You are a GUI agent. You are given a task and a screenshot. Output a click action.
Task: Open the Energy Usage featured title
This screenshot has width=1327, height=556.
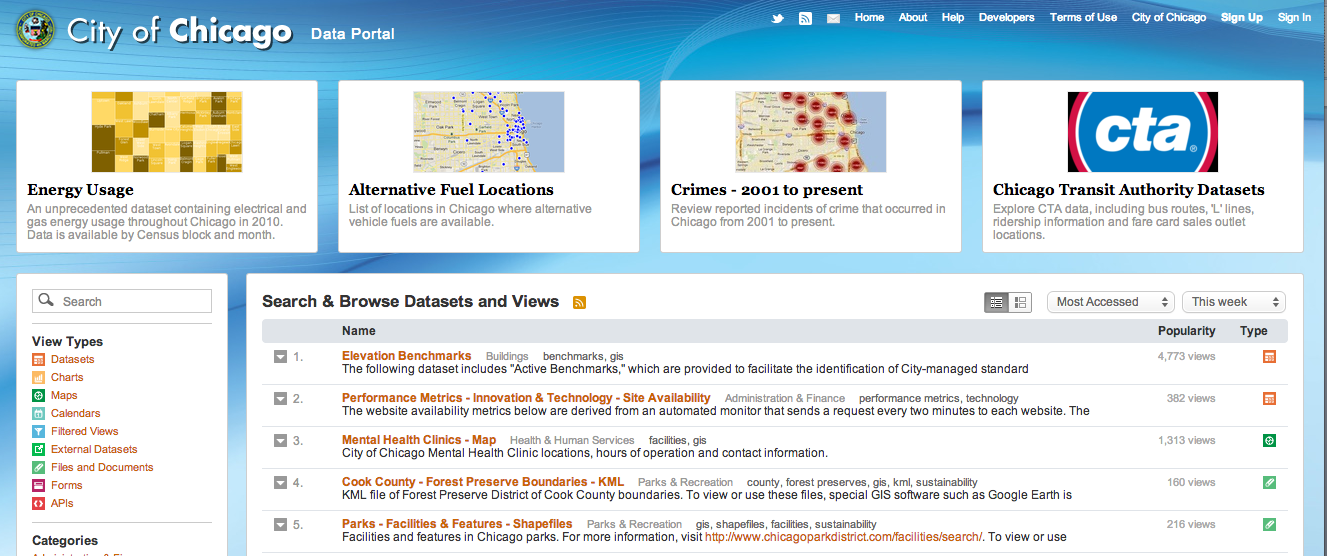[x=80, y=190]
